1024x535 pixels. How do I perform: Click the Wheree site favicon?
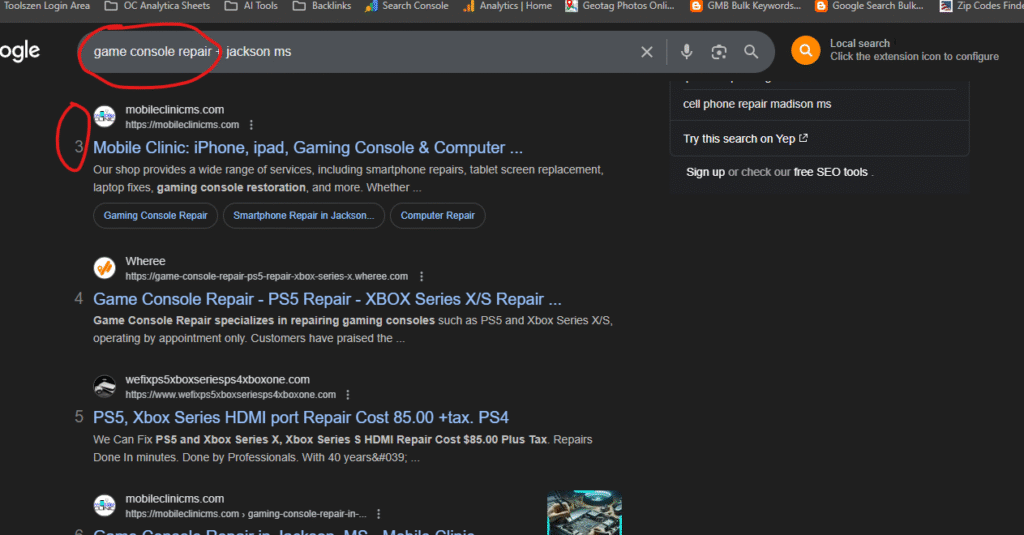pos(104,268)
